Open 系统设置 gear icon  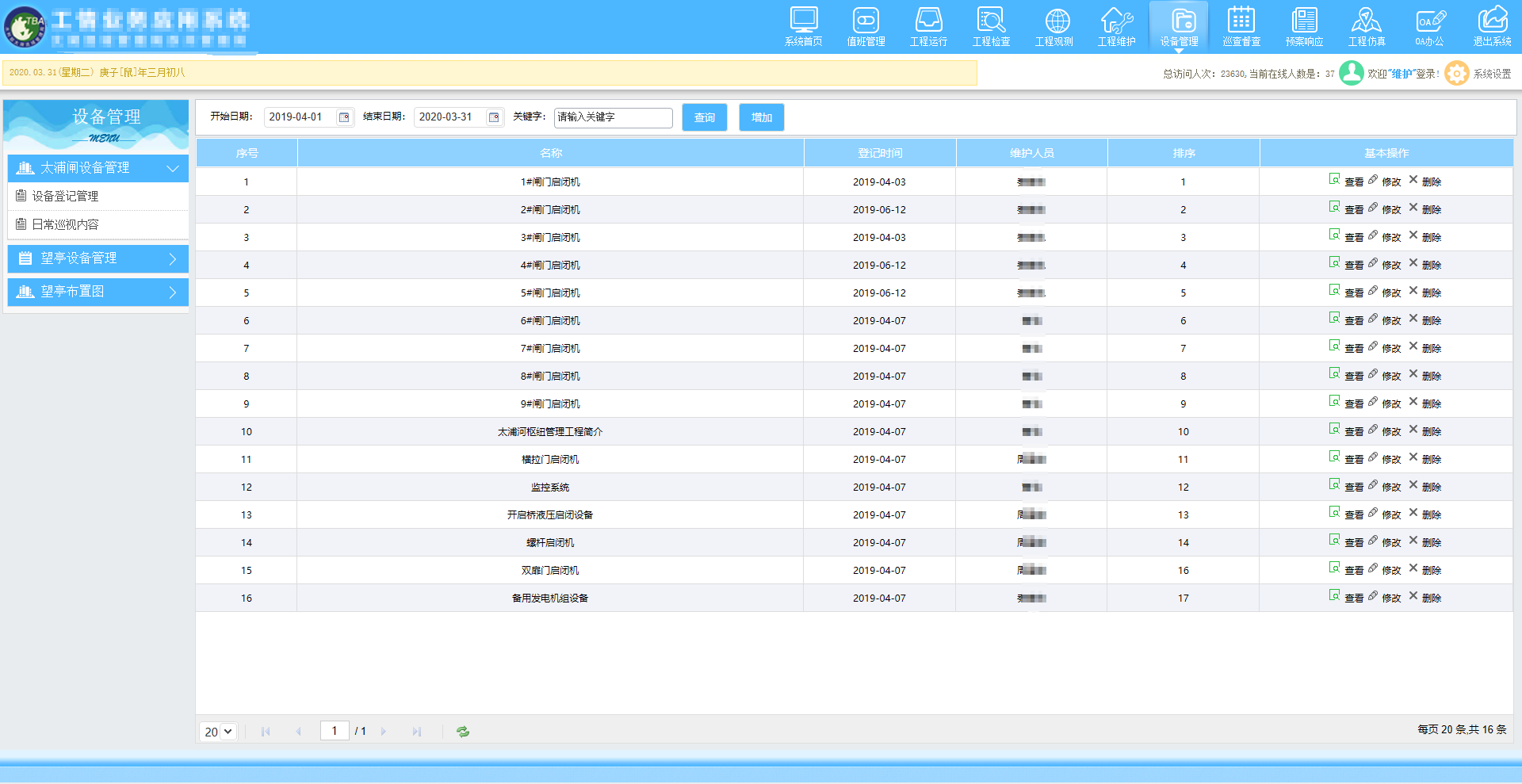(x=1457, y=74)
